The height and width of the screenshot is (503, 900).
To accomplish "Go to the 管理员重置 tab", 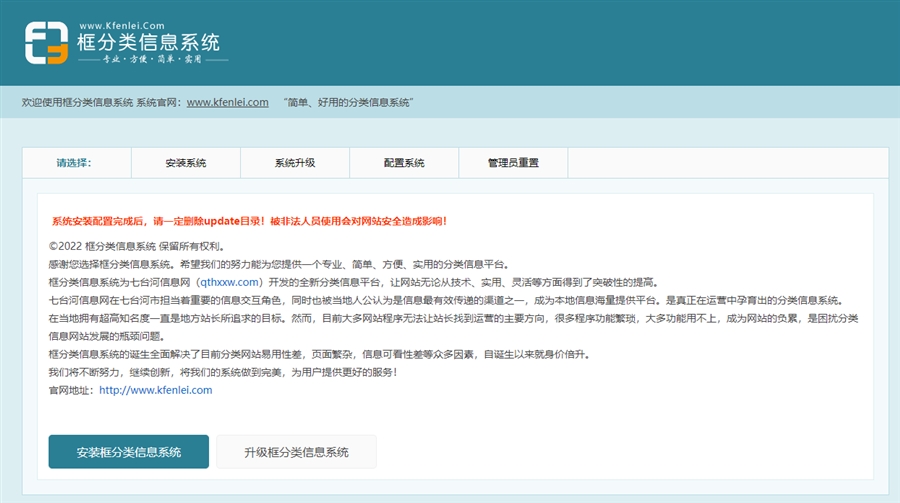I will tap(513, 163).
